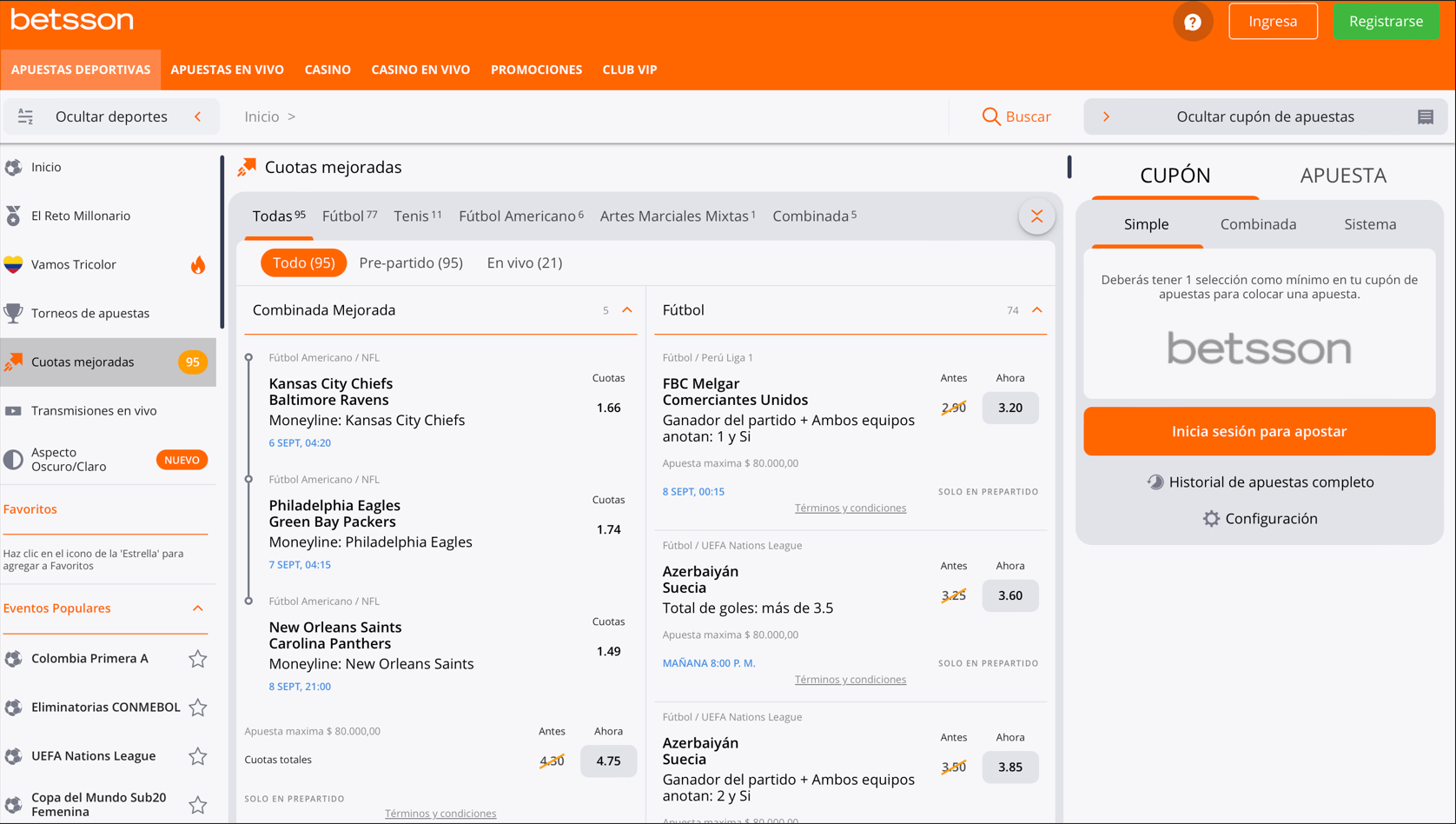The height and width of the screenshot is (824, 1456).
Task: Click the UEFA Nations League ball icon
Action: coord(13,756)
